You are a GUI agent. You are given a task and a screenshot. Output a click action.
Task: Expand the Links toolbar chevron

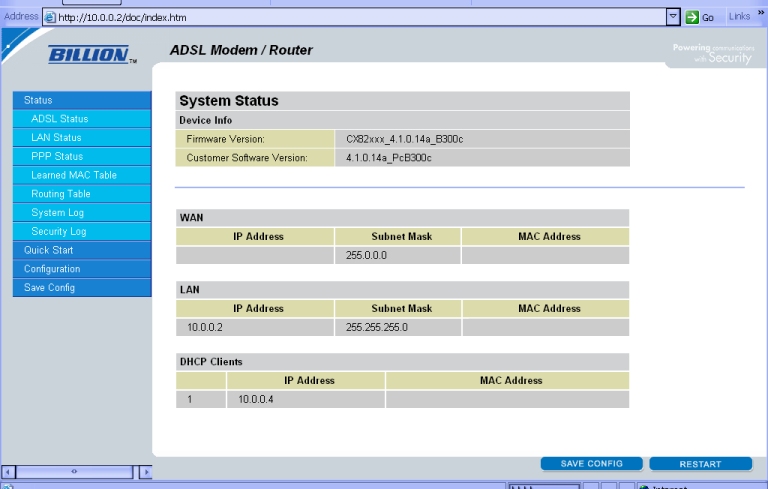coord(761,13)
